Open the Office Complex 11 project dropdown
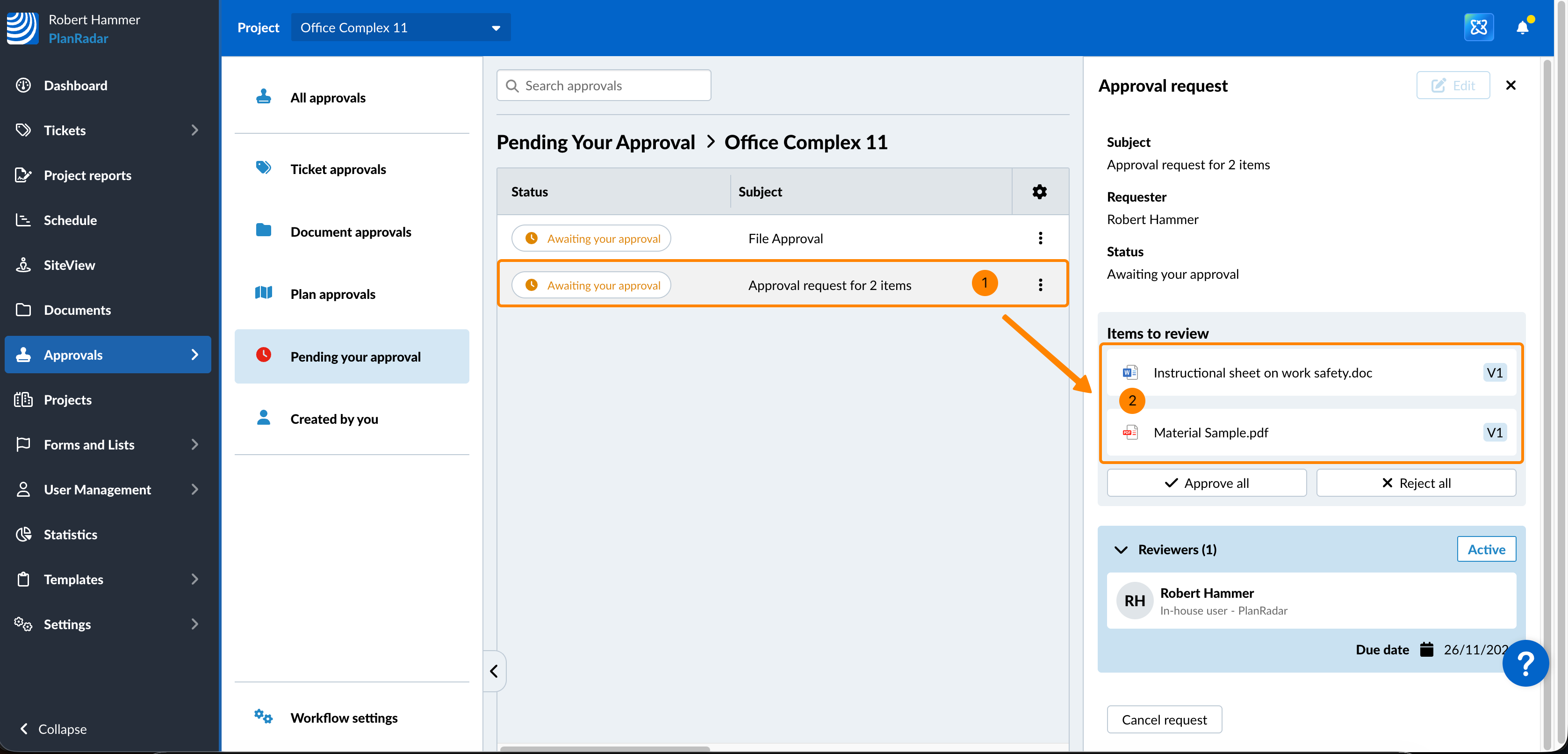 click(401, 28)
